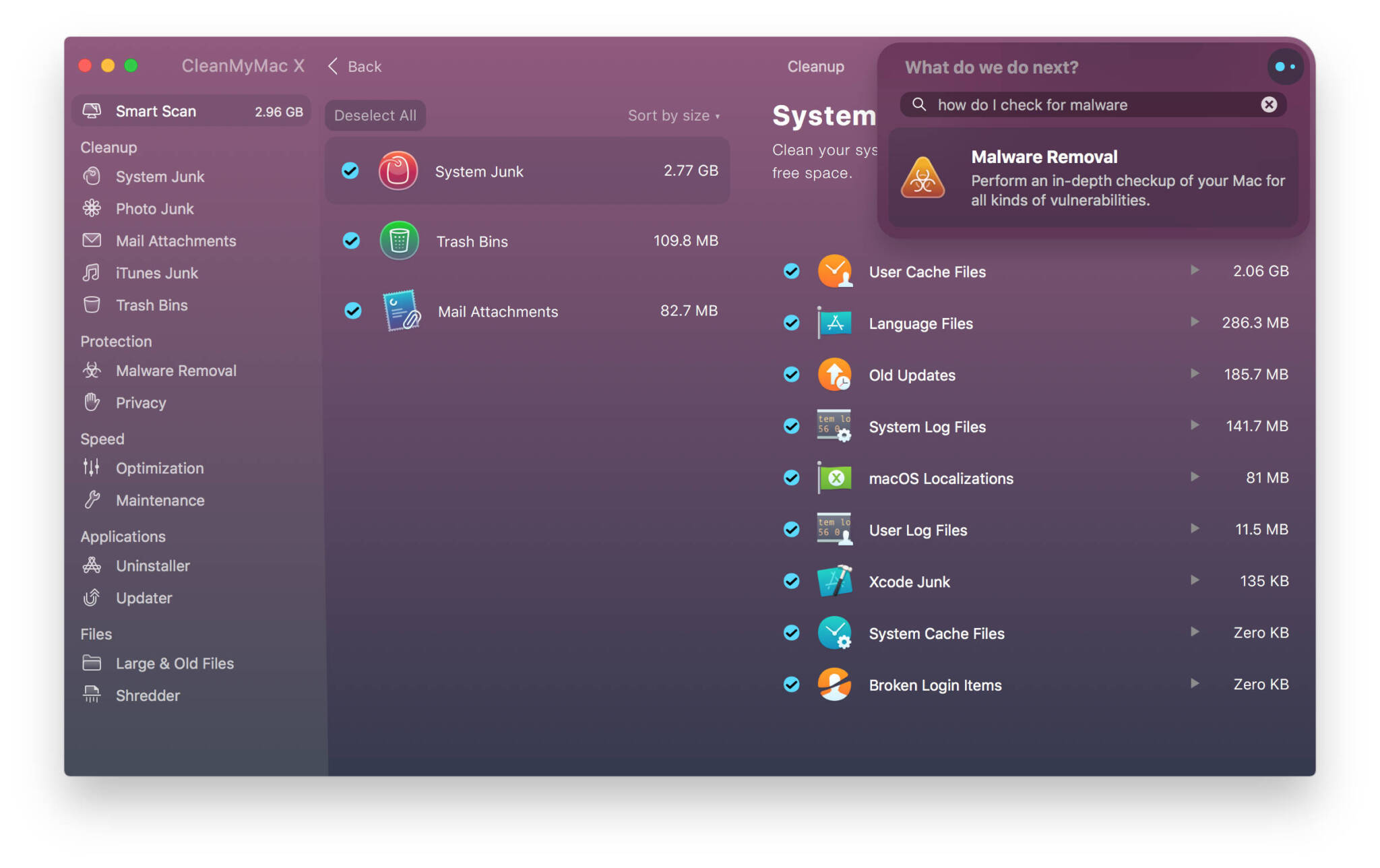The image size is (1380, 868).
Task: Click the User Log Files icon
Action: pyautogui.click(x=835, y=530)
